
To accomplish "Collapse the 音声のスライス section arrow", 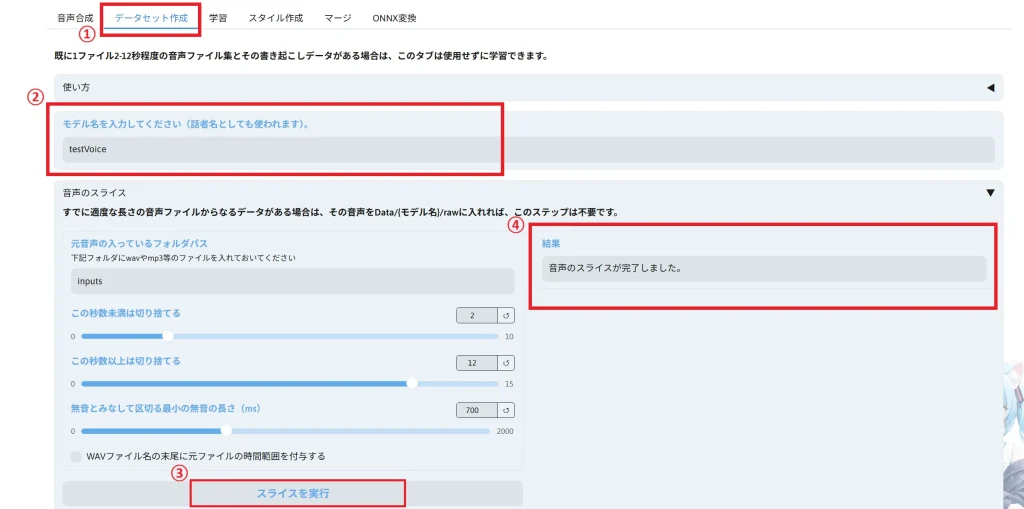I will coord(990,192).
